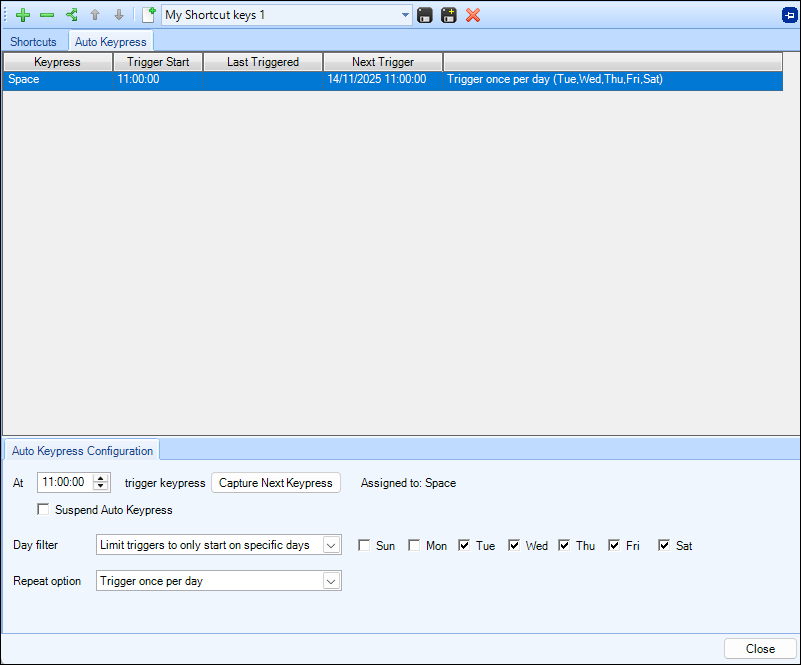Click the green plus add icon
801x665 pixels.
click(x=23, y=15)
